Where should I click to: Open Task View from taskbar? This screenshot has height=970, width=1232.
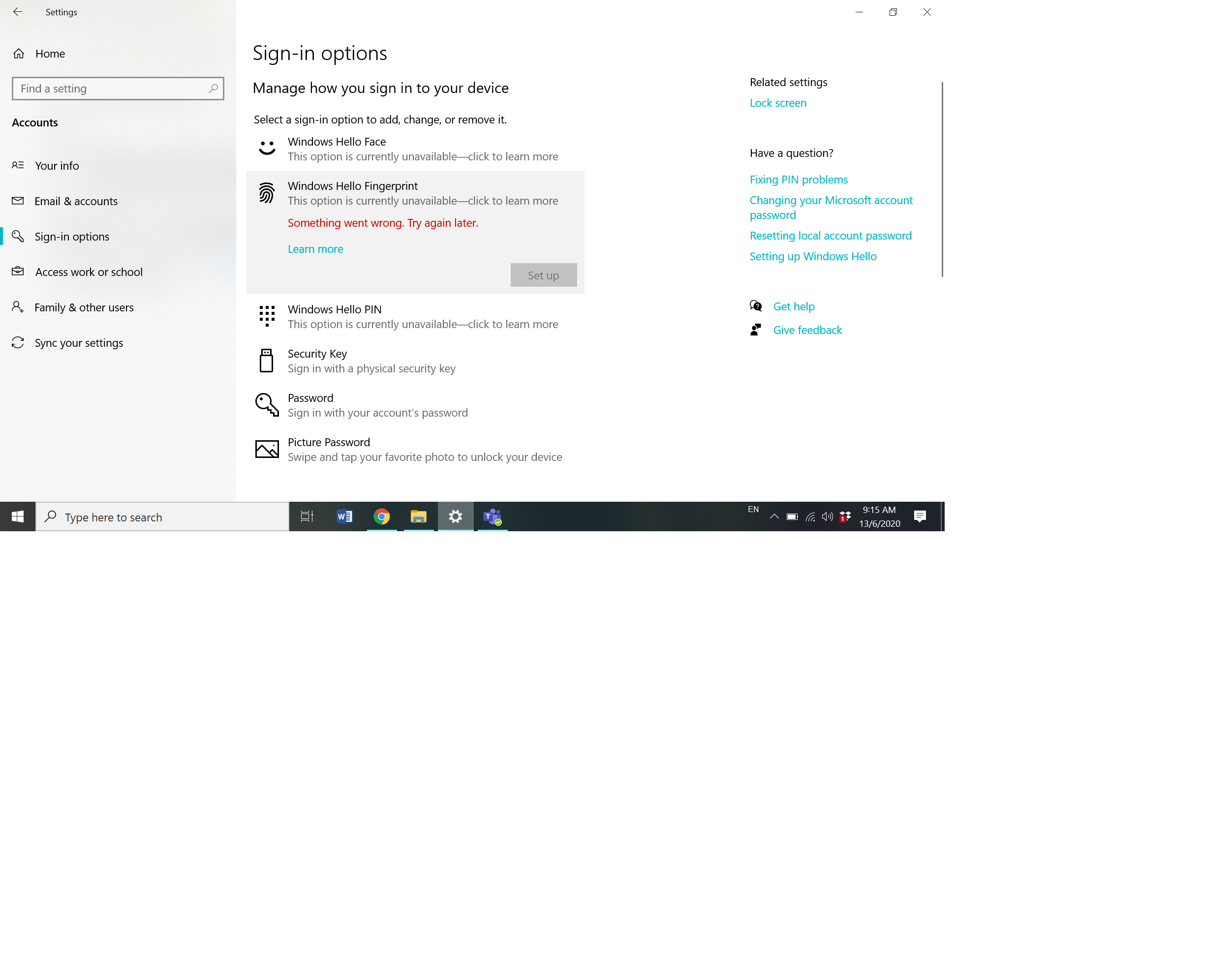coord(307,517)
